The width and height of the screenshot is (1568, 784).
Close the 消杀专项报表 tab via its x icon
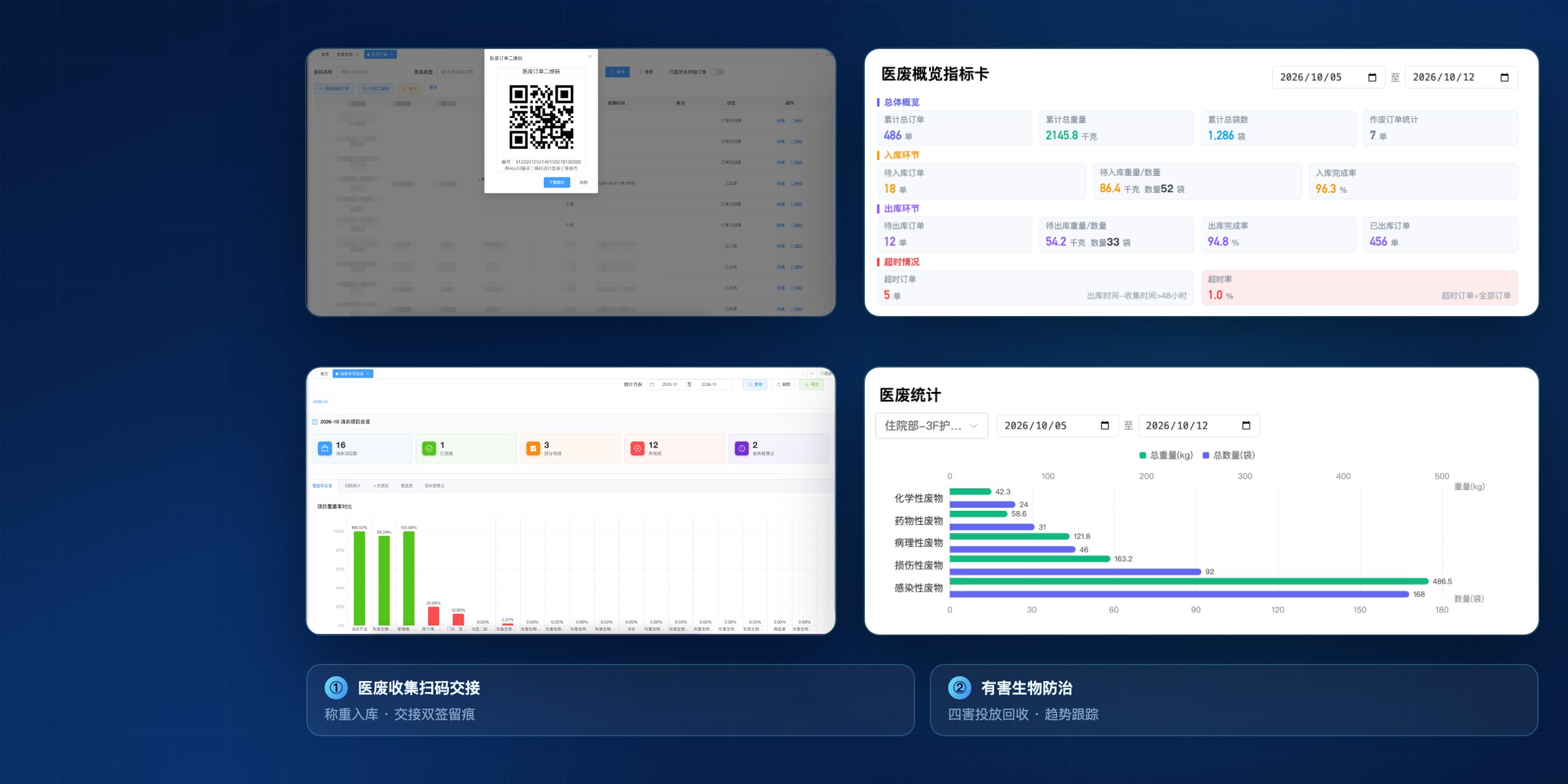[x=368, y=374]
